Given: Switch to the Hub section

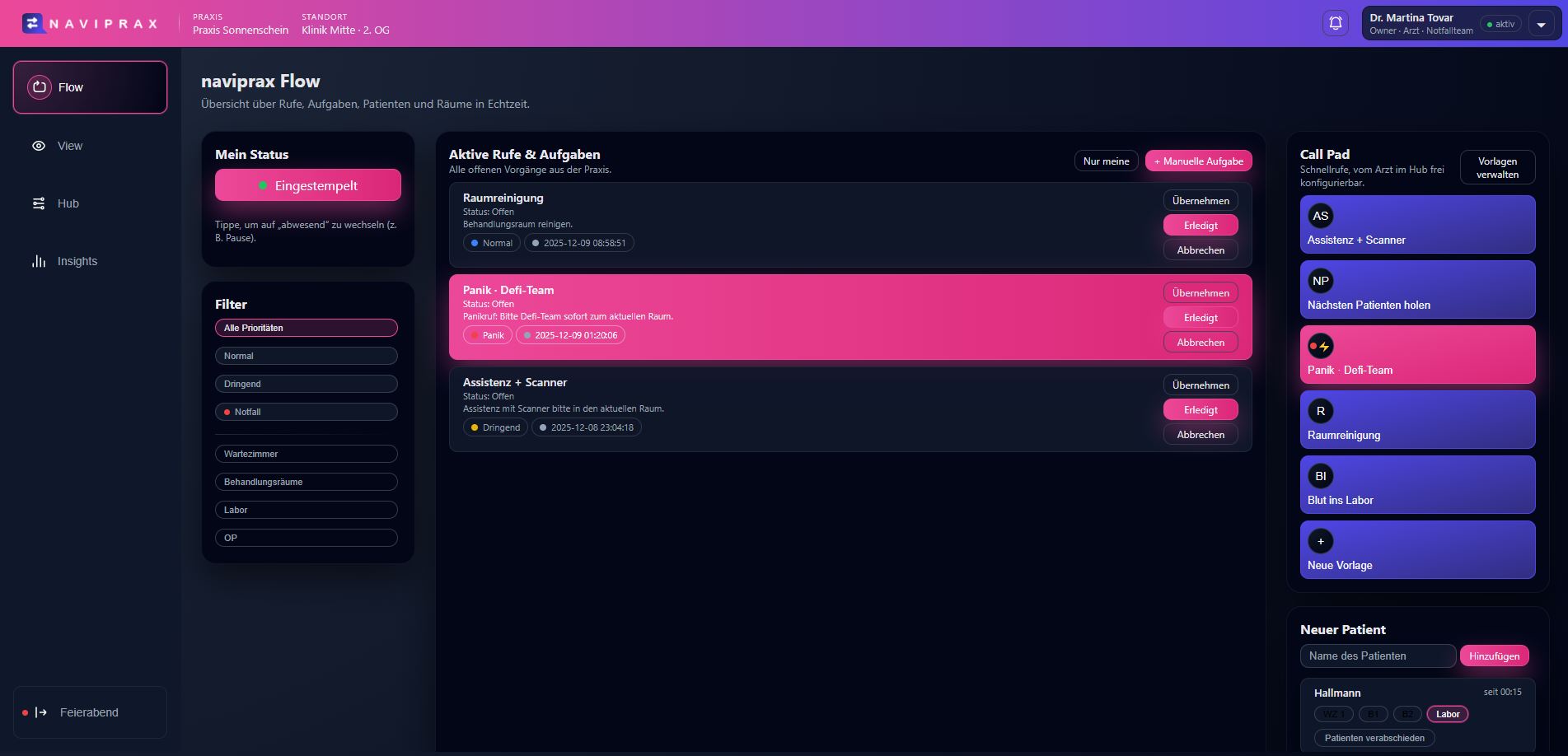Looking at the screenshot, I should (67, 203).
